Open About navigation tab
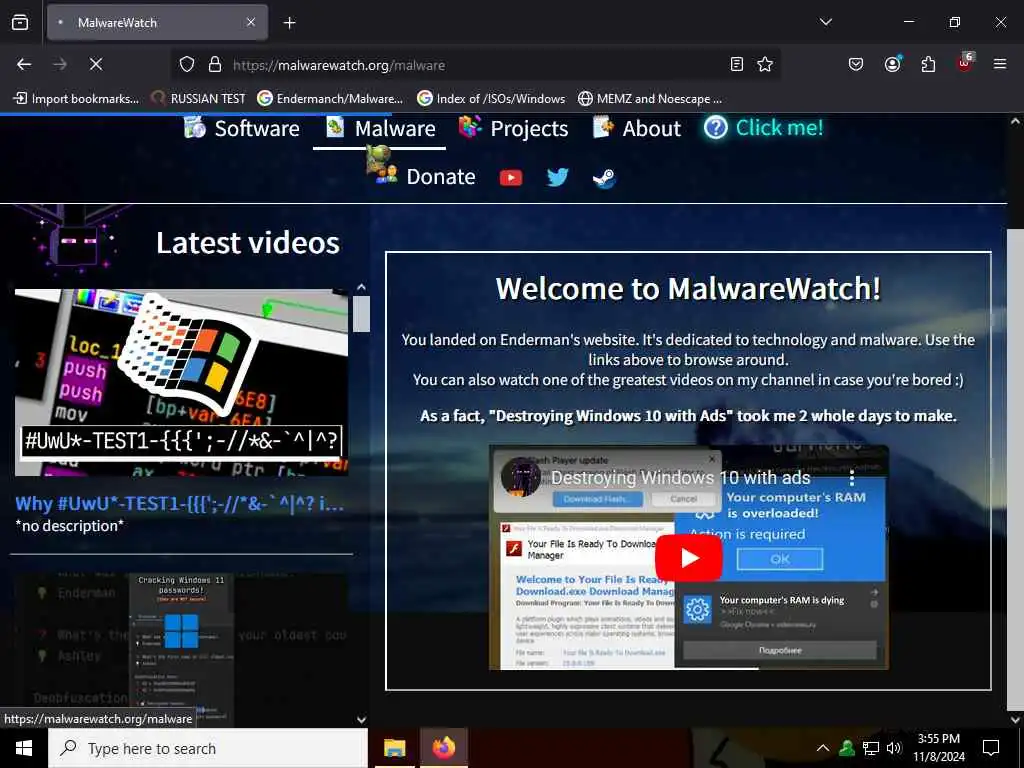Viewport: 1024px width, 768px height. click(637, 128)
